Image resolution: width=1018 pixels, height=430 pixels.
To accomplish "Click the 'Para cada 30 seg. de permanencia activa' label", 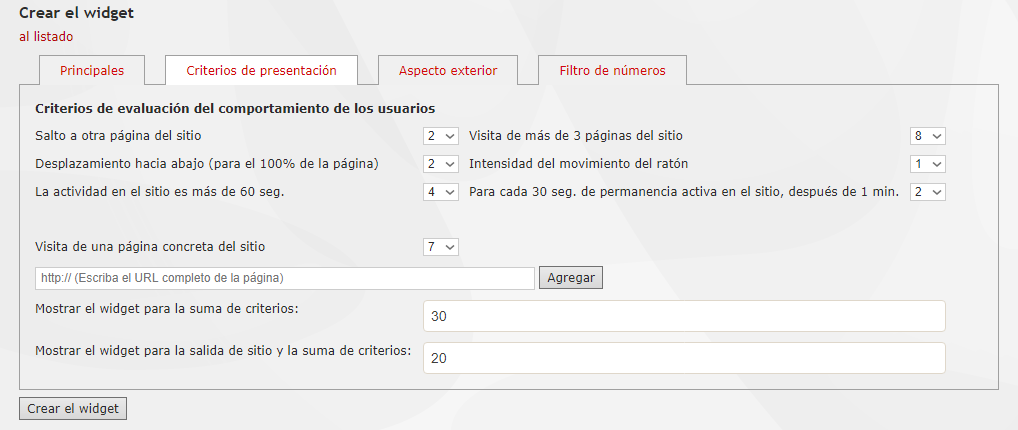I will tap(684, 192).
